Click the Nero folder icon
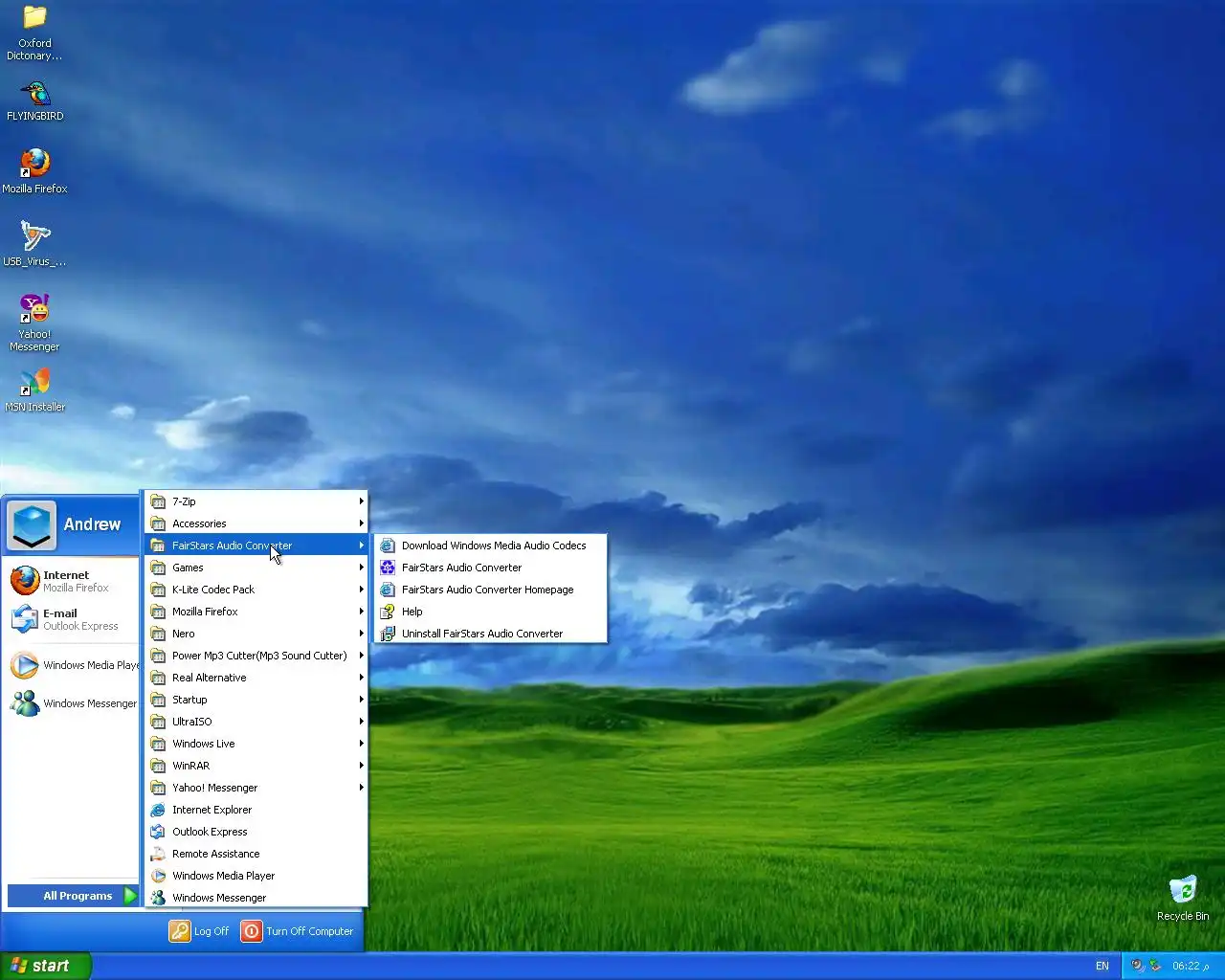Image resolution: width=1225 pixels, height=980 pixels. click(x=158, y=634)
